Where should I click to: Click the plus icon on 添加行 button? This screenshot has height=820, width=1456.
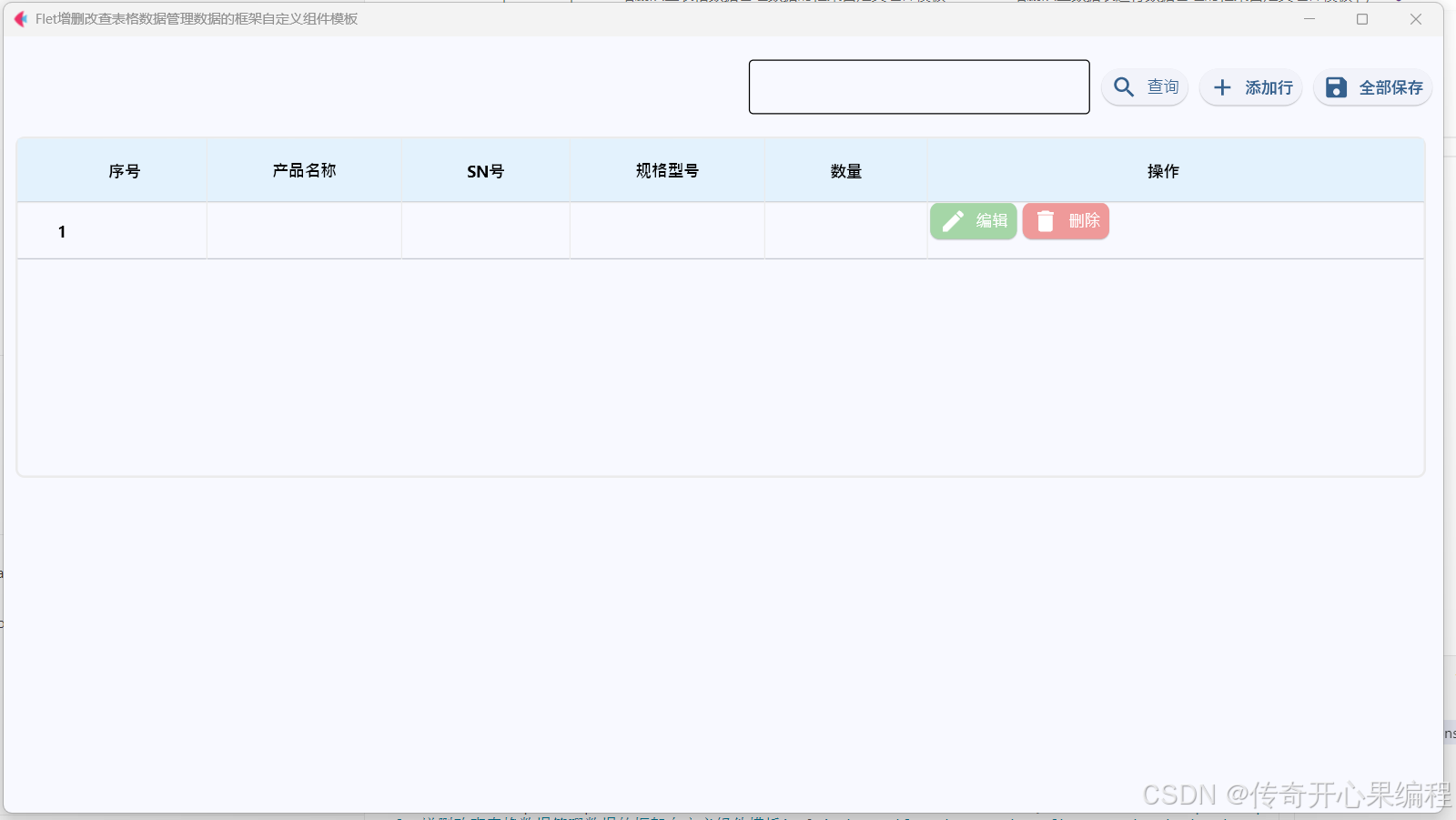(1222, 87)
